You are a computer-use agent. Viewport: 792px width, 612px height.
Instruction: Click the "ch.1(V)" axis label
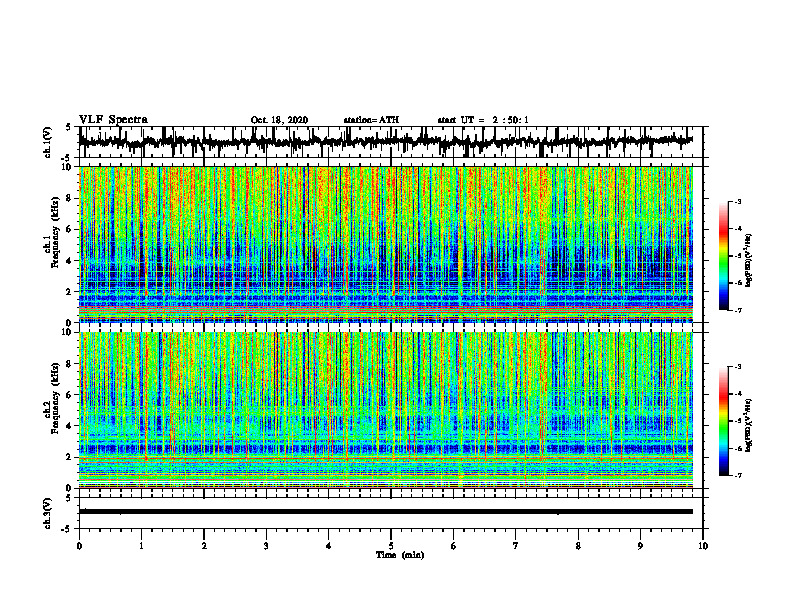click(48, 142)
